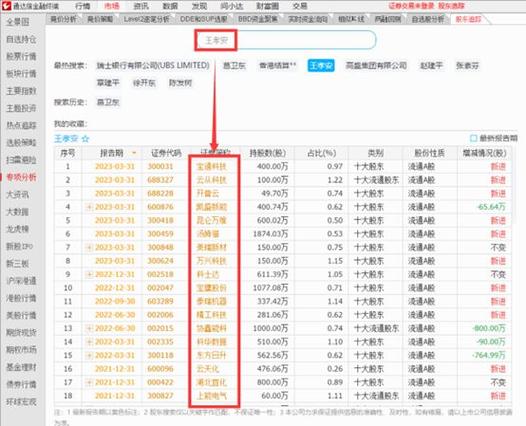Switch to the DDE和SUP选股 tab

coord(204,19)
